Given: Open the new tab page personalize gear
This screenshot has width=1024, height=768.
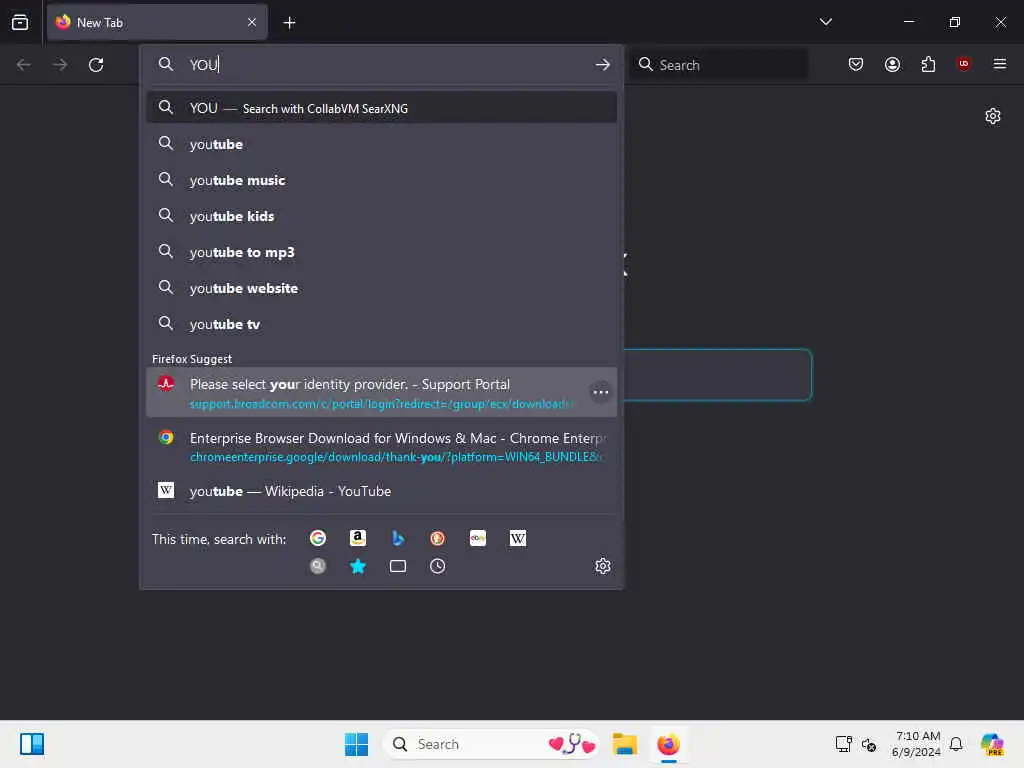Looking at the screenshot, I should [x=993, y=116].
